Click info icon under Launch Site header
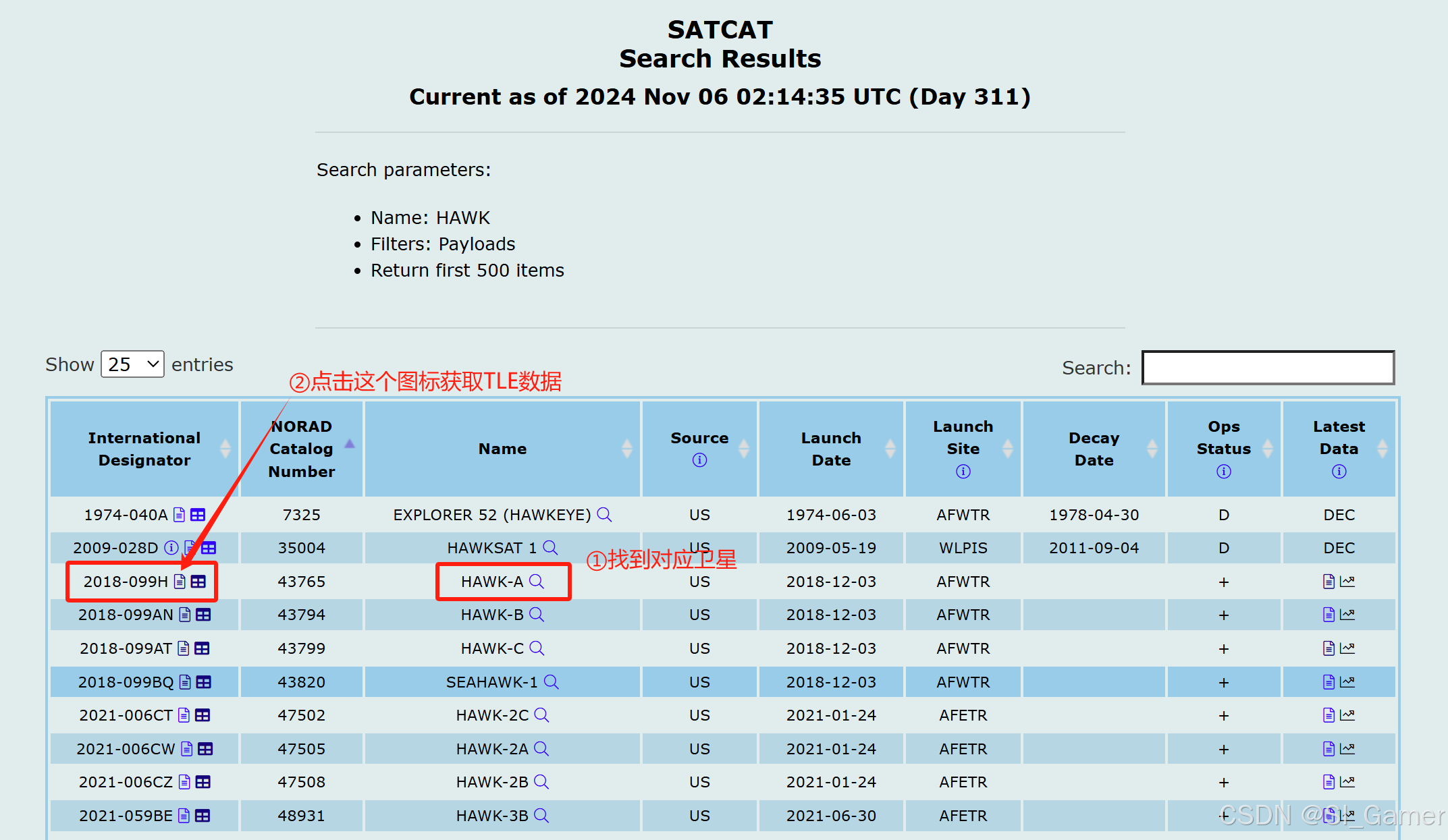Image resolution: width=1448 pixels, height=840 pixels. click(x=963, y=472)
